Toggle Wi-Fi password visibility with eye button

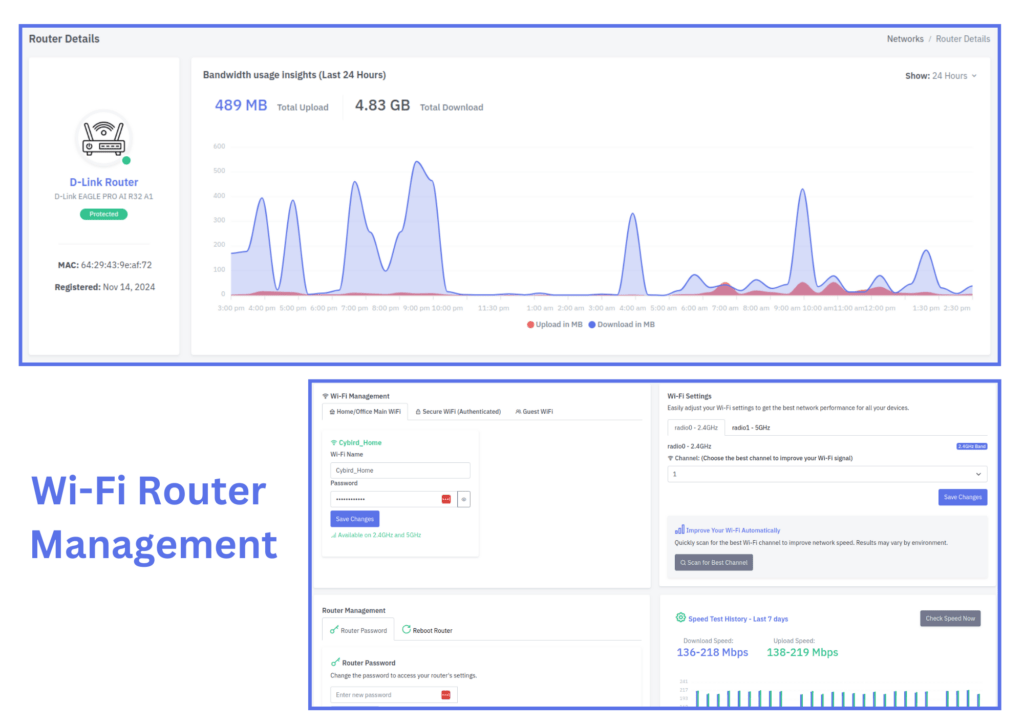464,499
